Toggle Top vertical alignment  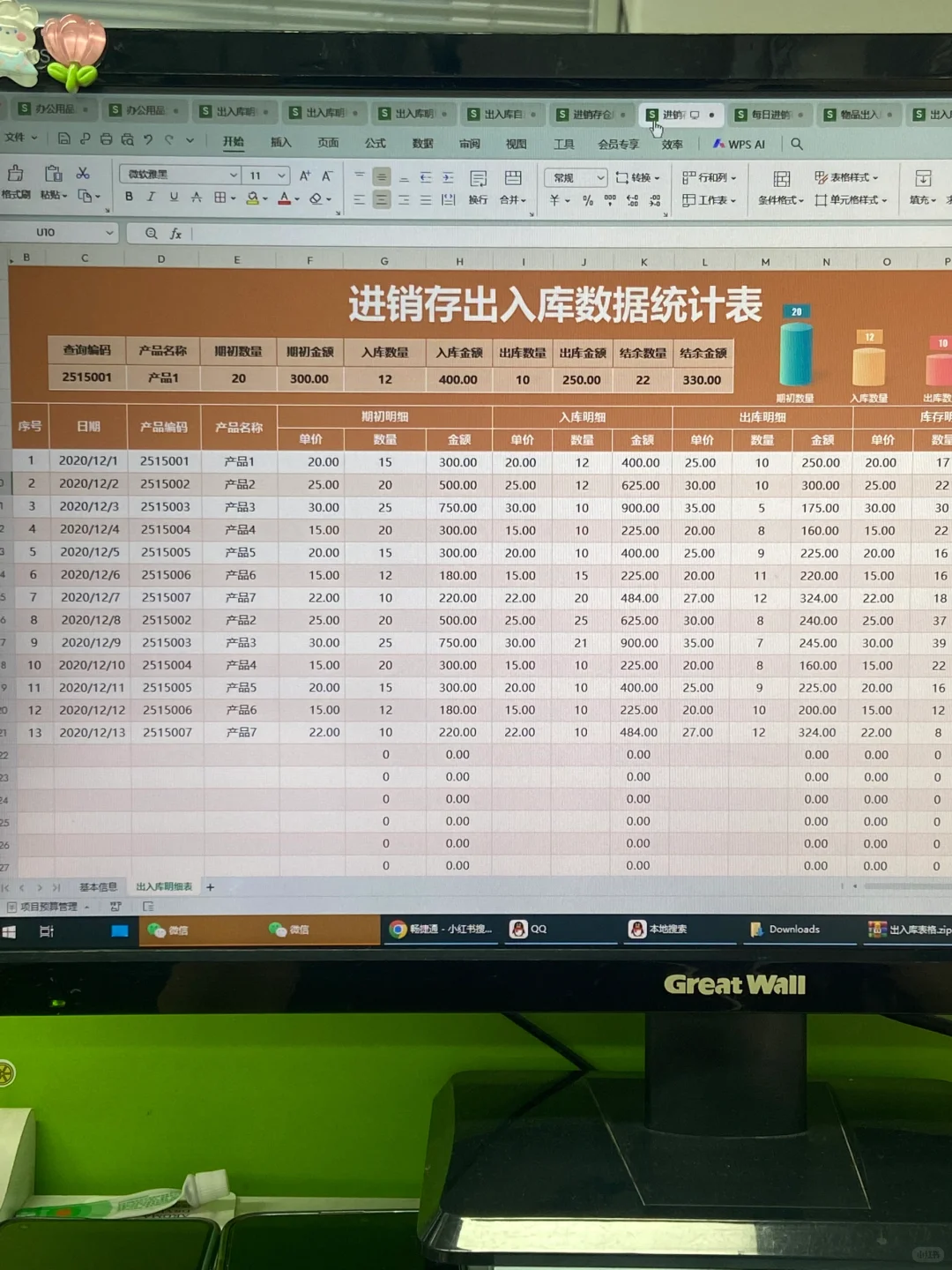(x=359, y=176)
